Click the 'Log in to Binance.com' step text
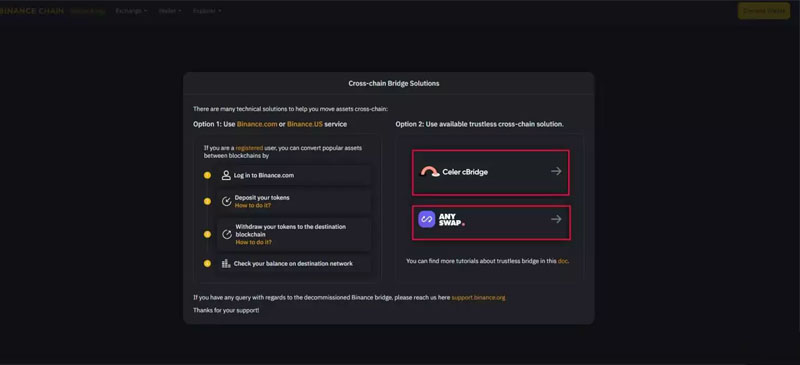The image size is (800, 365). click(264, 175)
